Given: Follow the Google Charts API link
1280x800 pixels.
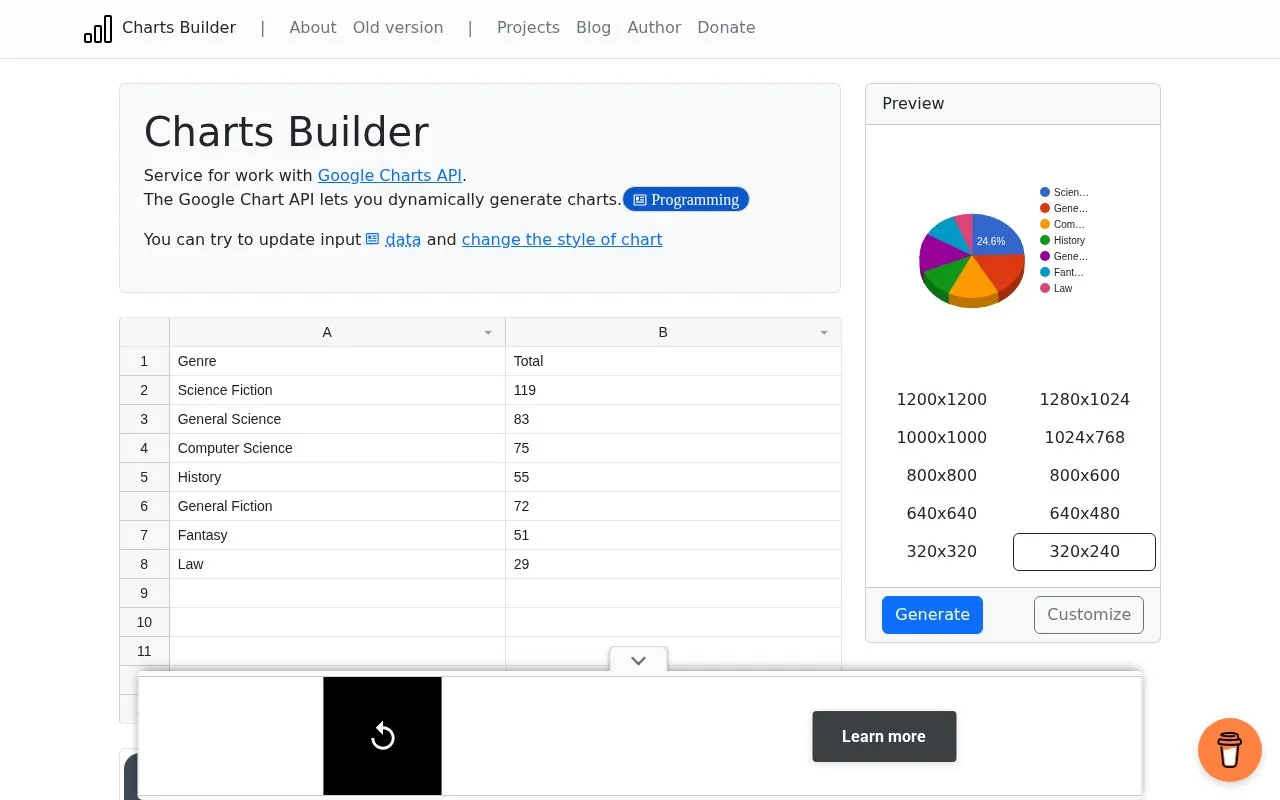Looking at the screenshot, I should (x=390, y=175).
